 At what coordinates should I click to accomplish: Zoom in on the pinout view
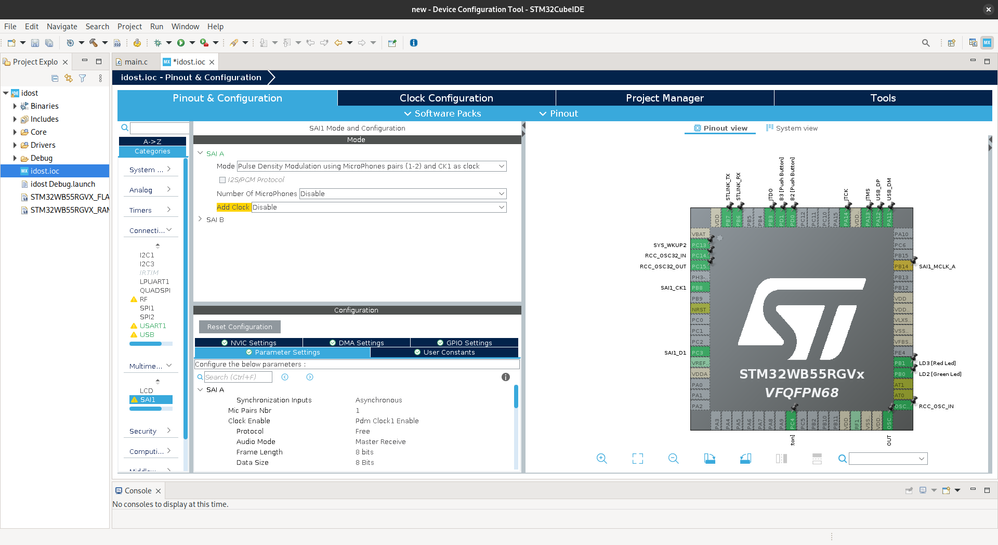(x=601, y=458)
